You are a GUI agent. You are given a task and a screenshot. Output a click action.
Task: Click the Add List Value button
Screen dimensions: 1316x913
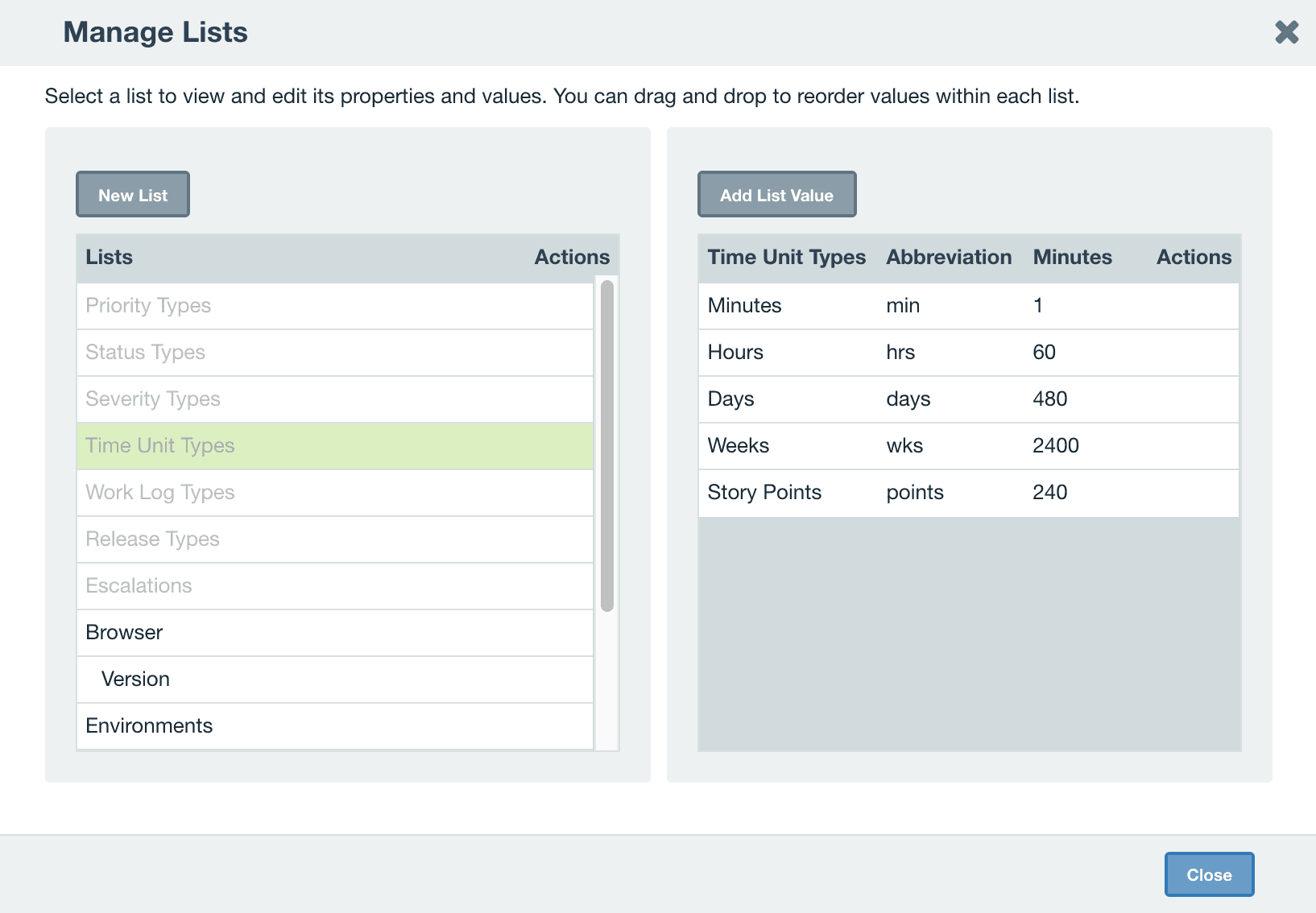tap(776, 194)
